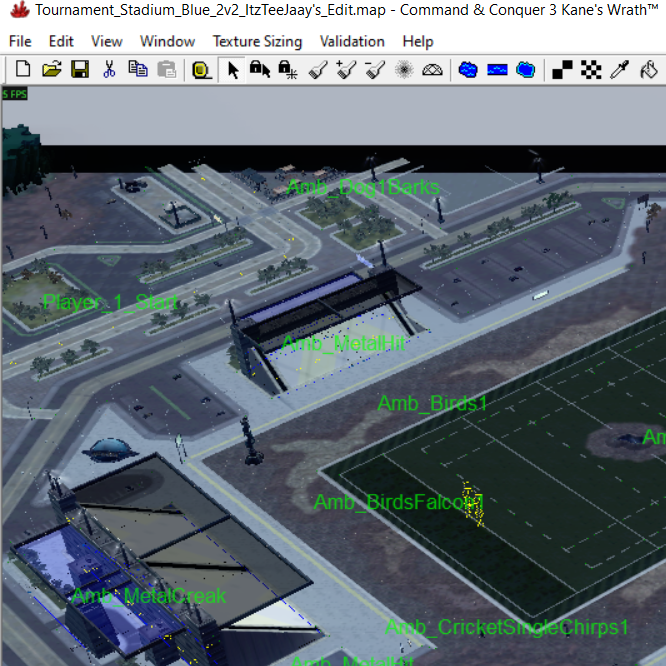Open the Help menu
Image resolution: width=666 pixels, height=666 pixels.
418,41
